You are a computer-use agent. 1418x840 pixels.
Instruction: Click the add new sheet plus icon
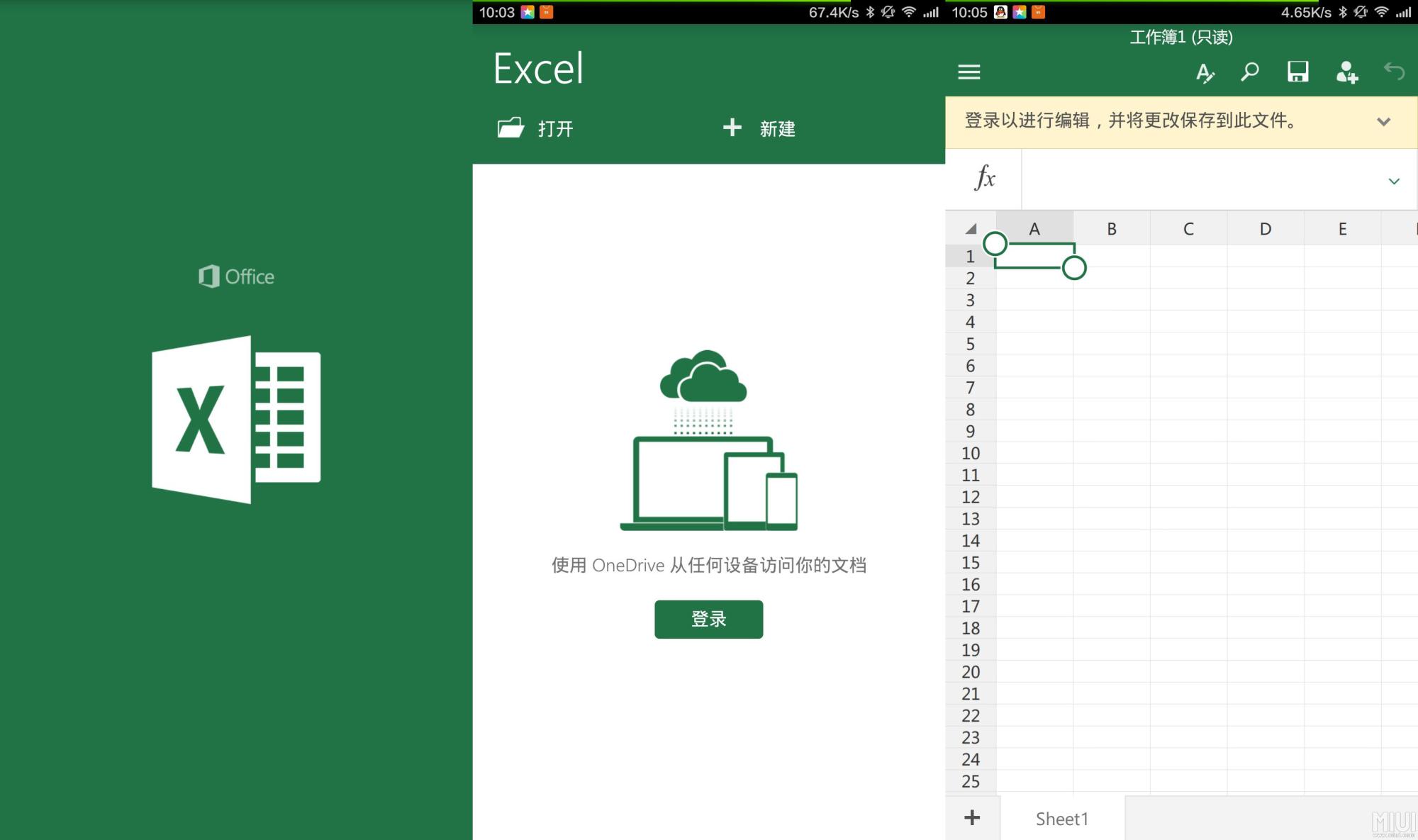(x=972, y=817)
